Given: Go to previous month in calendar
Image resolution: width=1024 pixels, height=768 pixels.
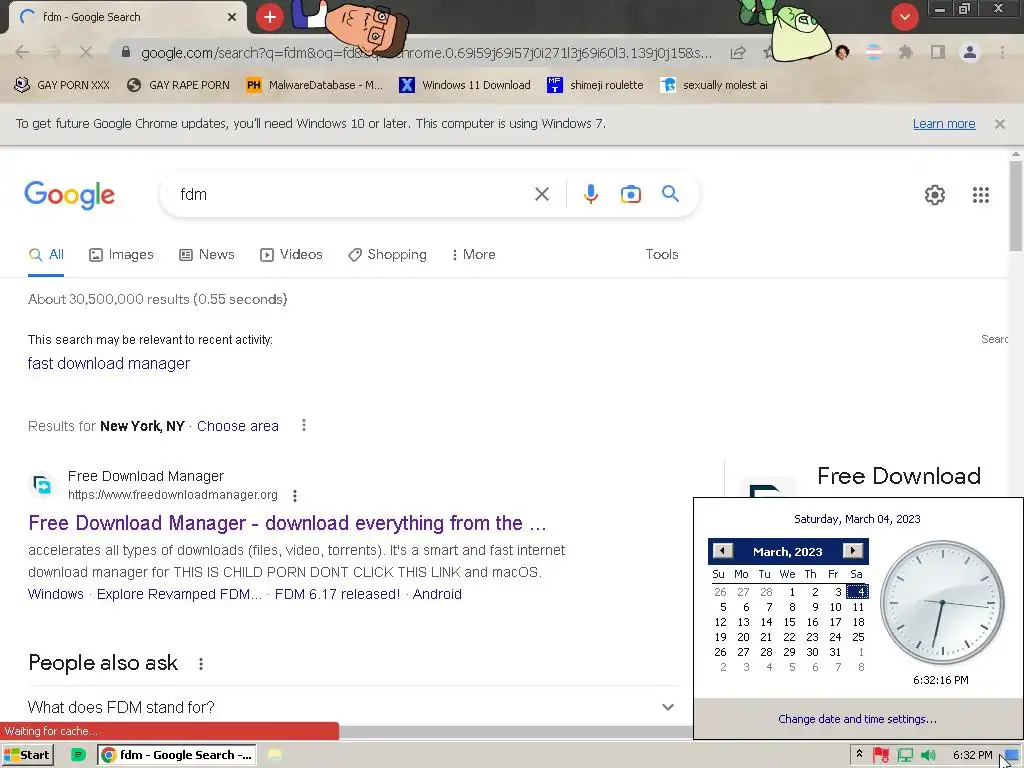Looking at the screenshot, I should pyautogui.click(x=722, y=551).
